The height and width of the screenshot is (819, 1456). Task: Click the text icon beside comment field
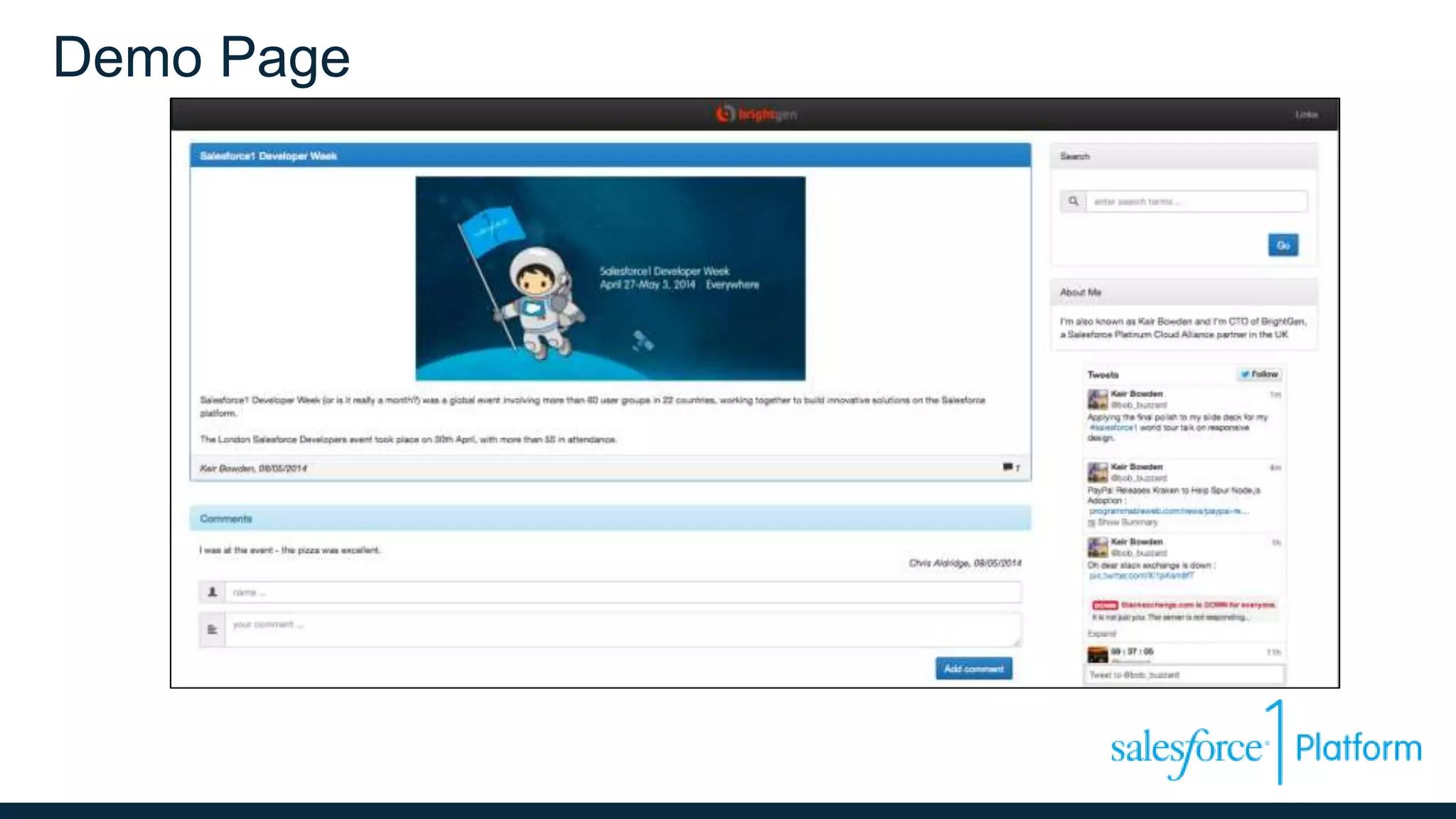212,629
